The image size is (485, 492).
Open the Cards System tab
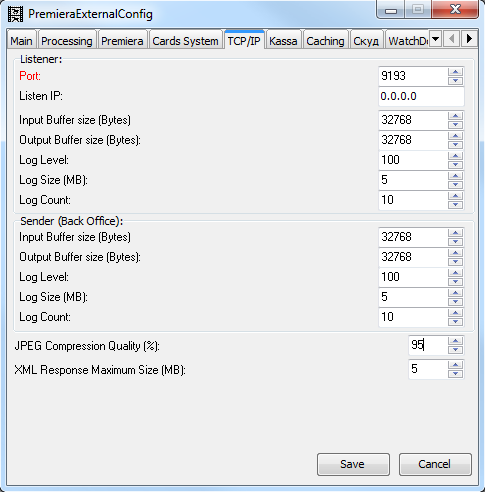(185, 41)
